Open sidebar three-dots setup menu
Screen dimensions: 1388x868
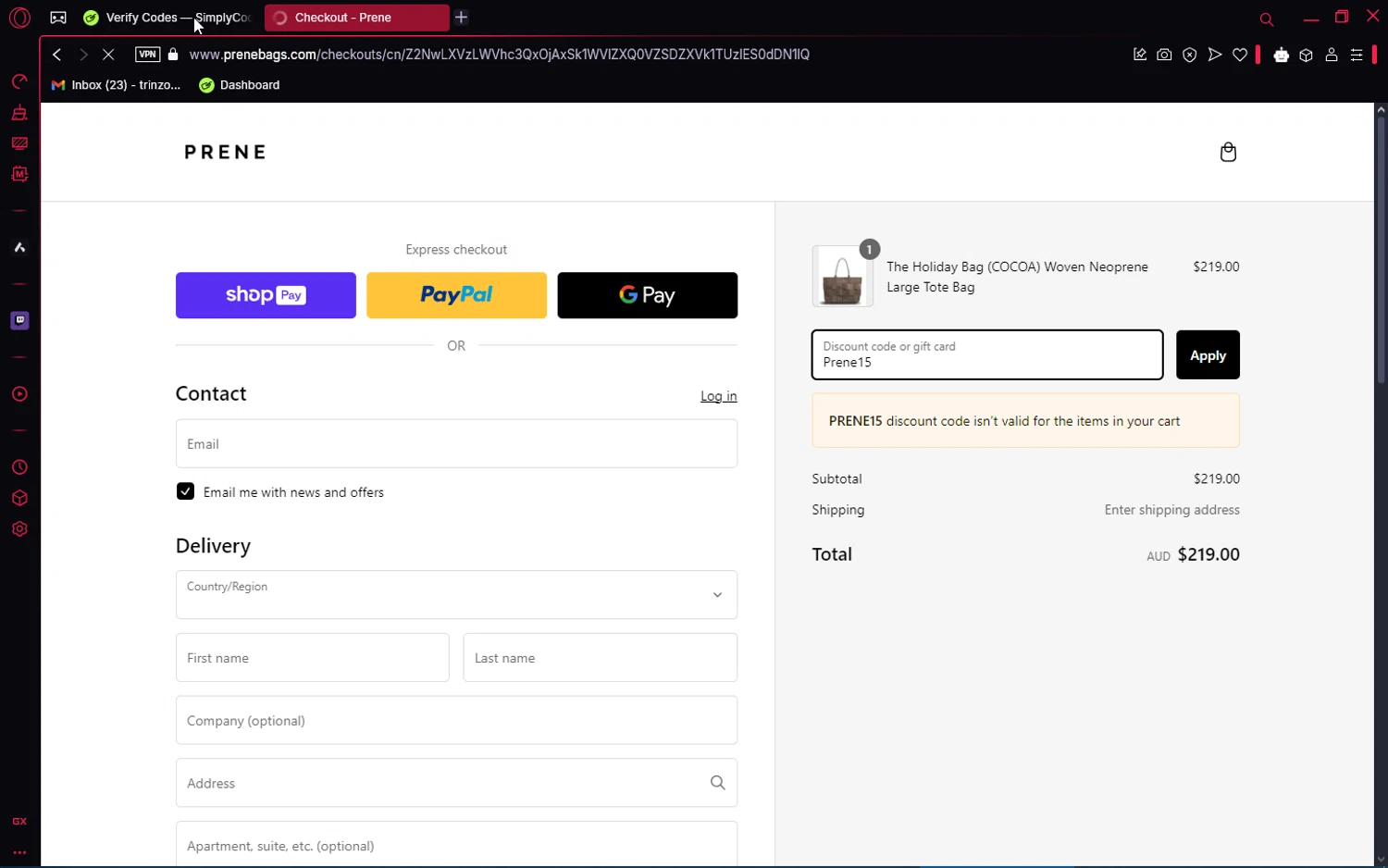(19, 852)
